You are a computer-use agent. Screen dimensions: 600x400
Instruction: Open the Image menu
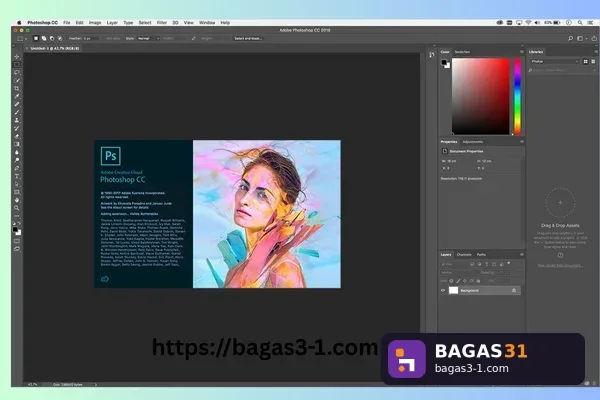click(x=95, y=23)
